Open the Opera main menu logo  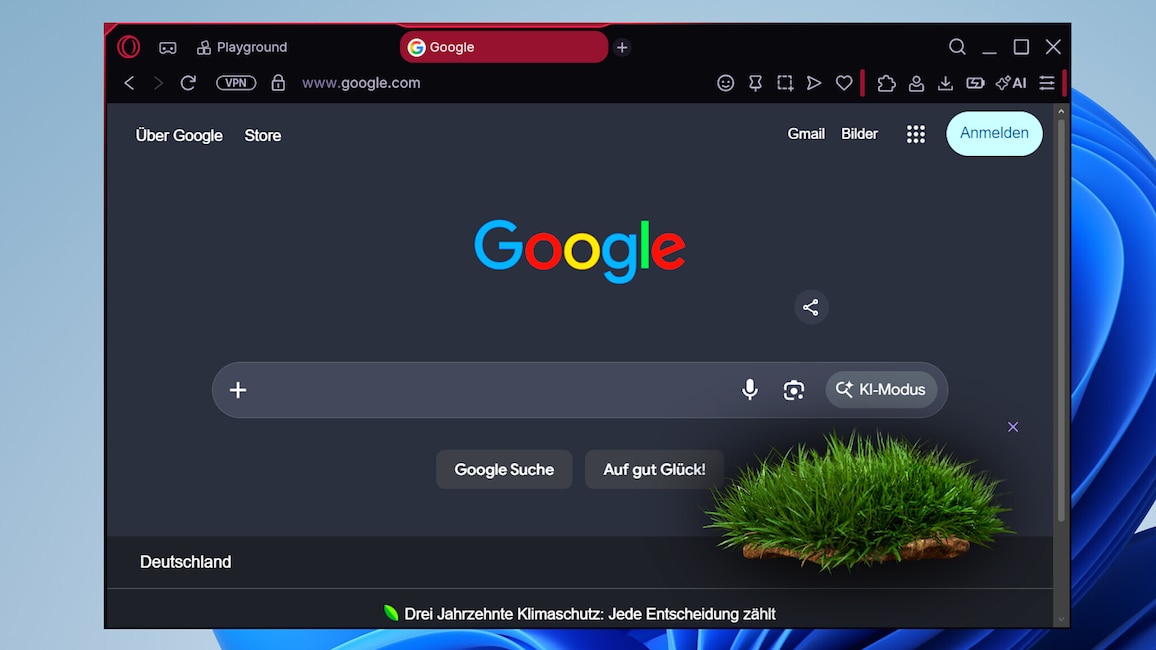tap(128, 47)
